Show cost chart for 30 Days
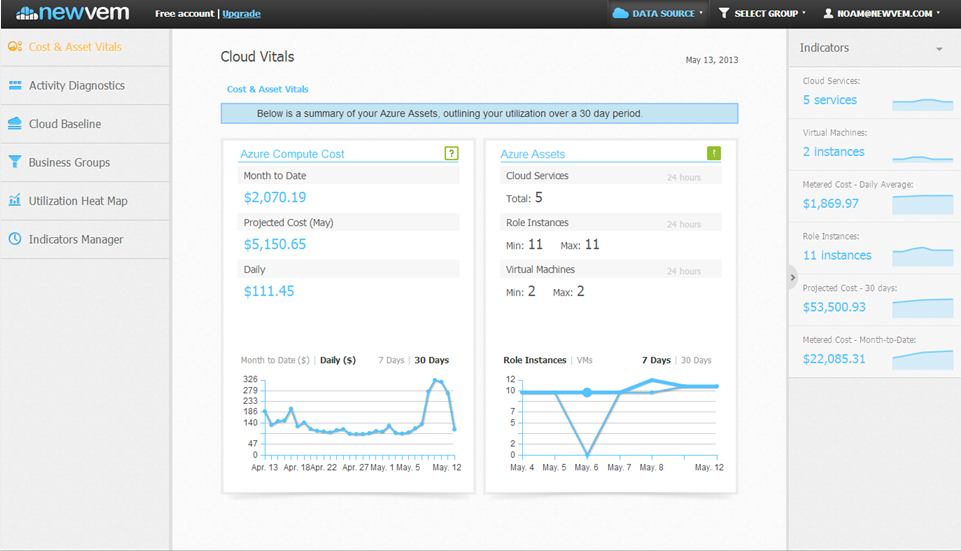Image resolution: width=961 pixels, height=551 pixels. (x=431, y=360)
